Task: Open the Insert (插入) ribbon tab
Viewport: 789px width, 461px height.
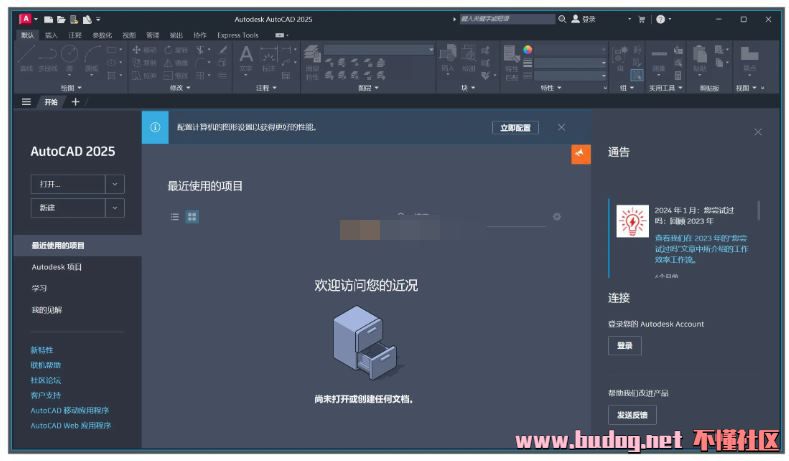Action: pos(51,35)
